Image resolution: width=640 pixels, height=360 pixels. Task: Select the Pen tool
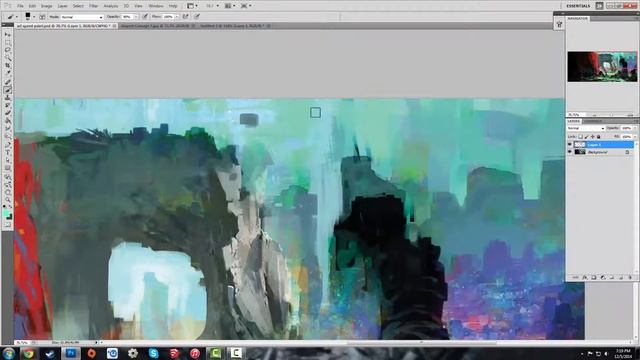[x=8, y=144]
